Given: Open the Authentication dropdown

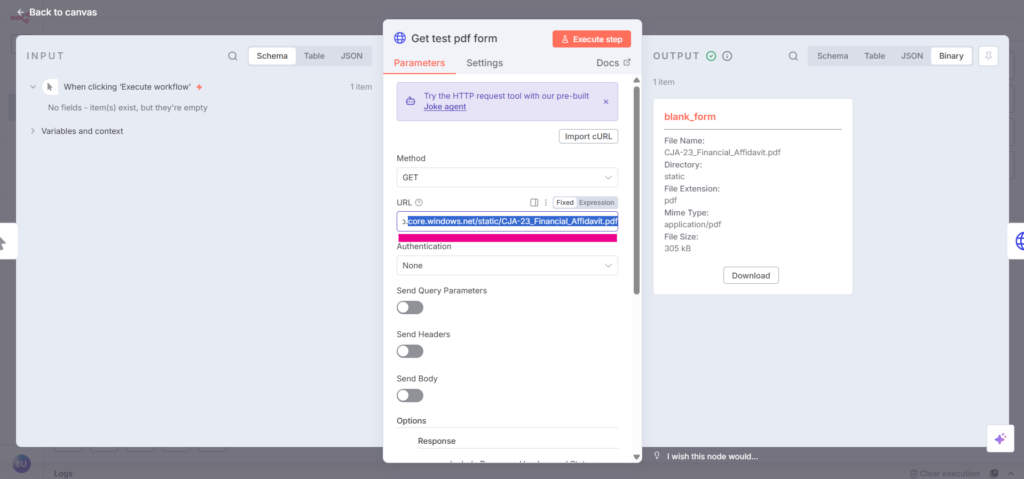Looking at the screenshot, I should pyautogui.click(x=507, y=265).
